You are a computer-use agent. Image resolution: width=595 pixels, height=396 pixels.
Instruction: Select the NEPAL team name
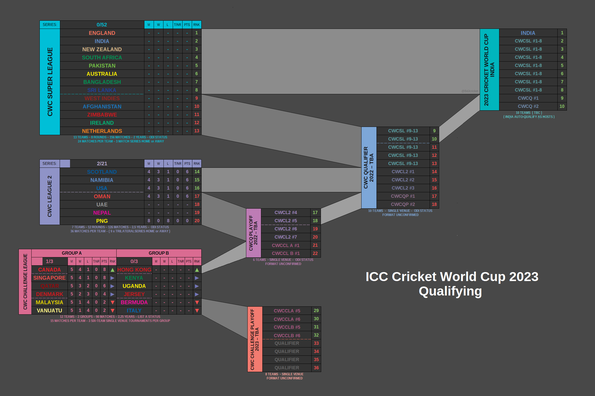(102, 213)
